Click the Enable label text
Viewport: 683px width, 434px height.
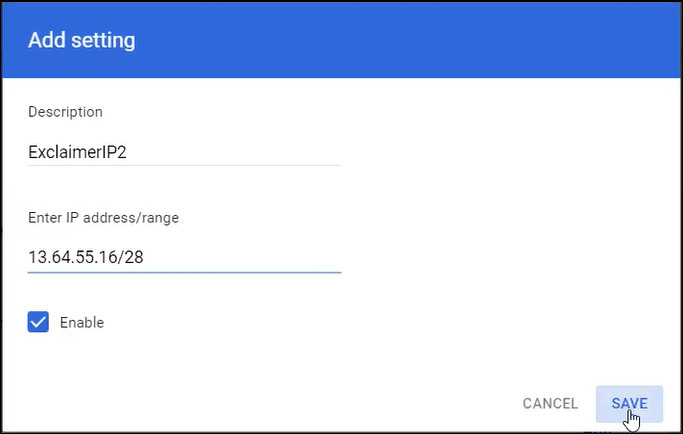pos(82,322)
